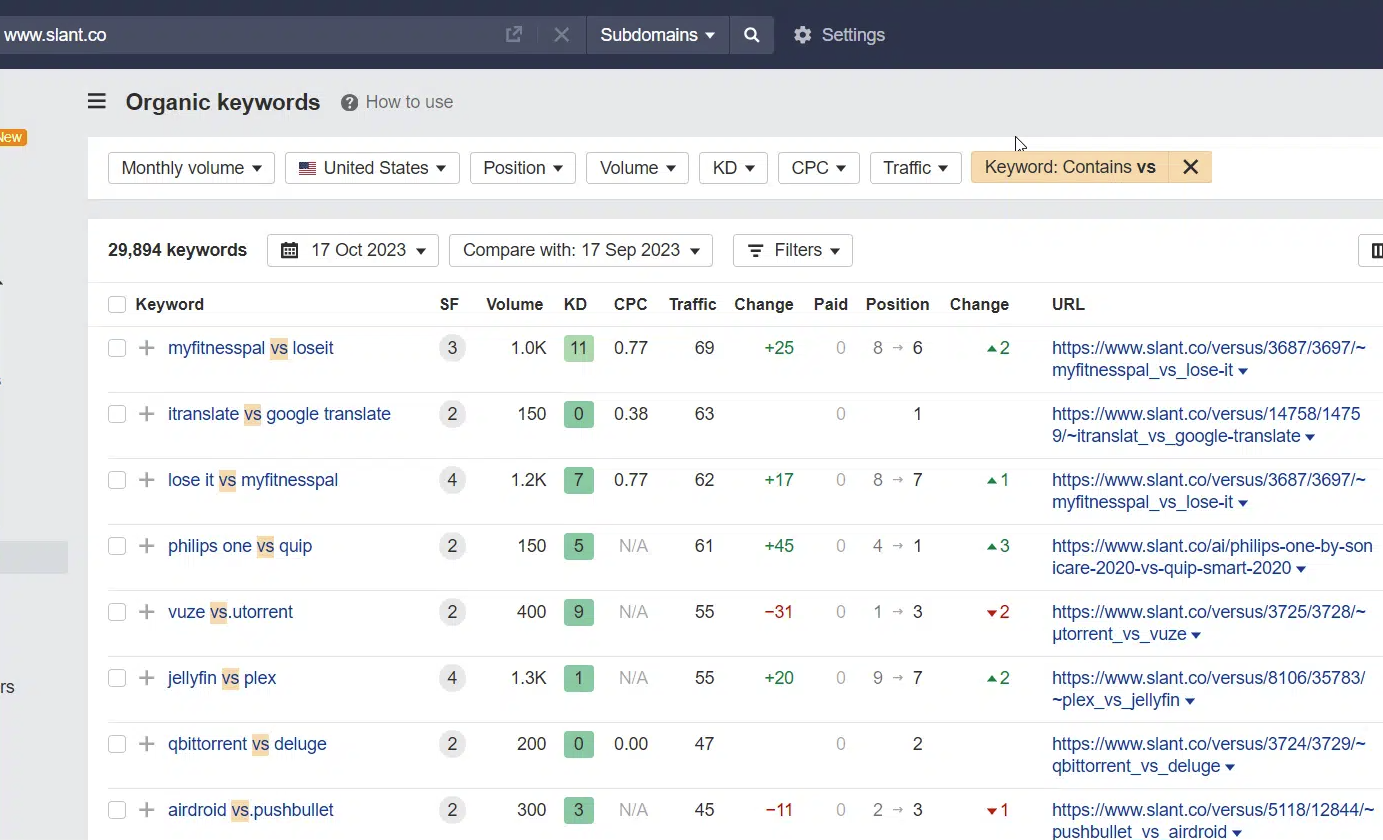Sort by Keyword column header
Screen dimensions: 1383x840
pyautogui.click(x=170, y=304)
